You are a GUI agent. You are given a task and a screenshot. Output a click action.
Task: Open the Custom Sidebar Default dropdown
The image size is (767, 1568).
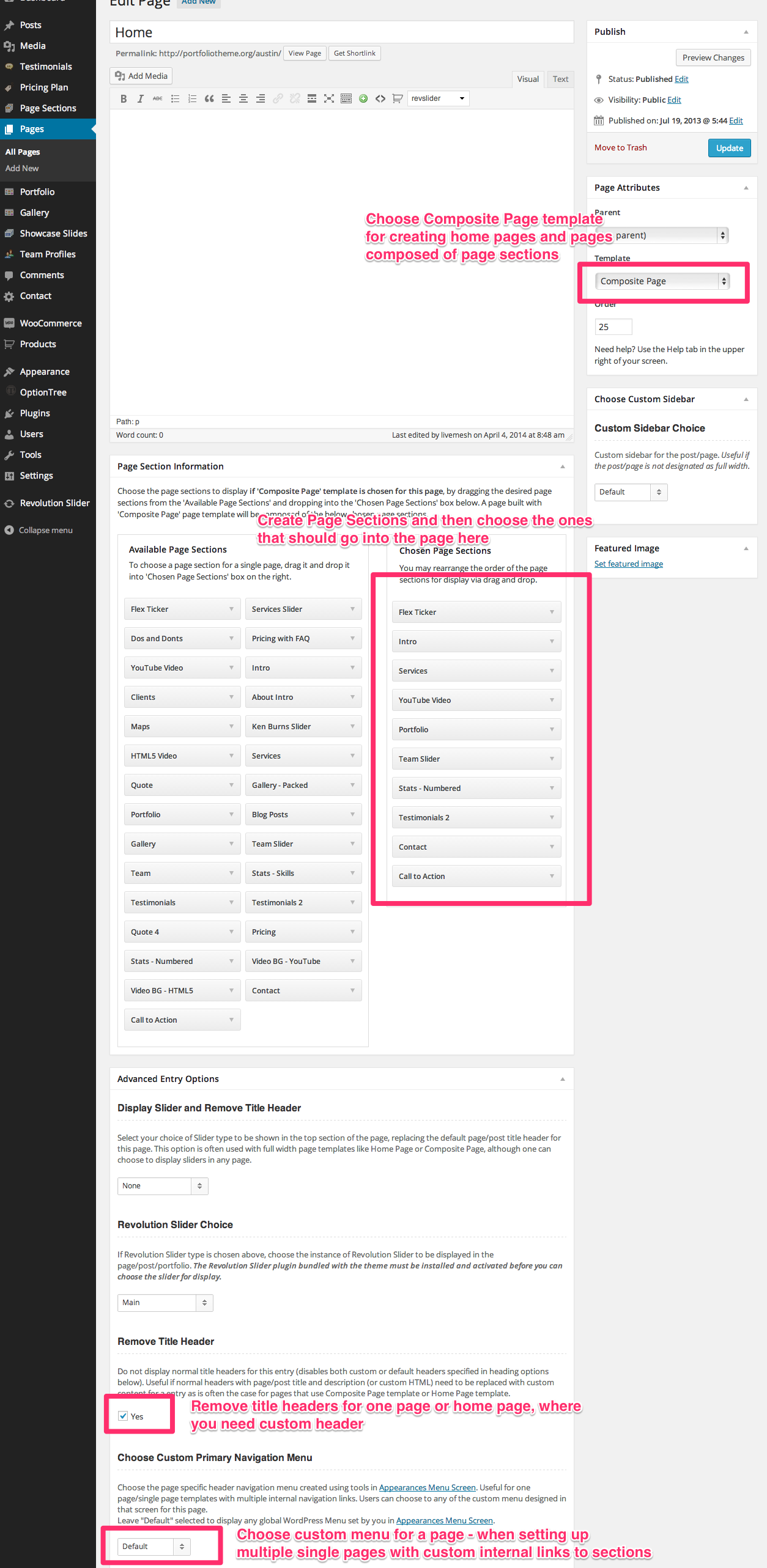point(631,492)
